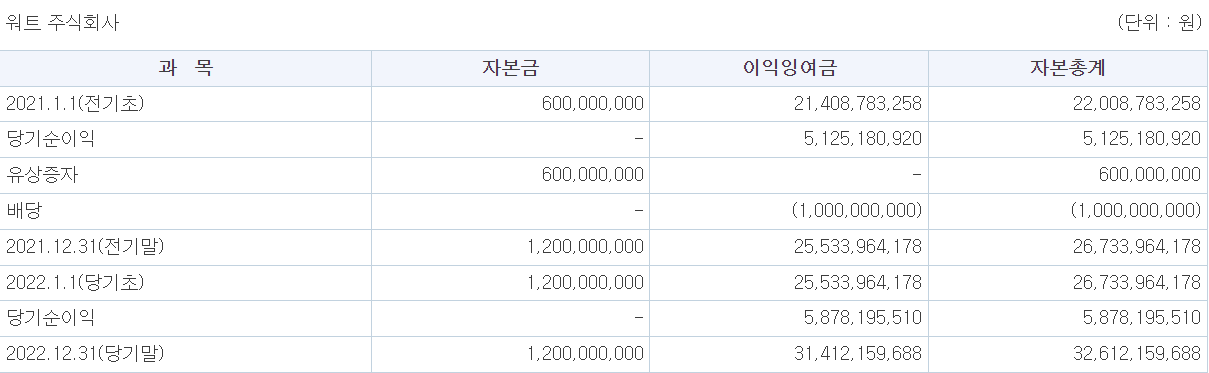Select the 자본금 column header

[x=510, y=68]
